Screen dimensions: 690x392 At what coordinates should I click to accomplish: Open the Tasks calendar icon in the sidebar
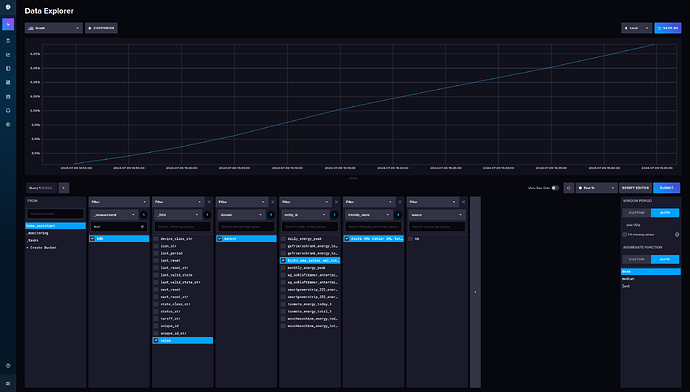[8, 96]
